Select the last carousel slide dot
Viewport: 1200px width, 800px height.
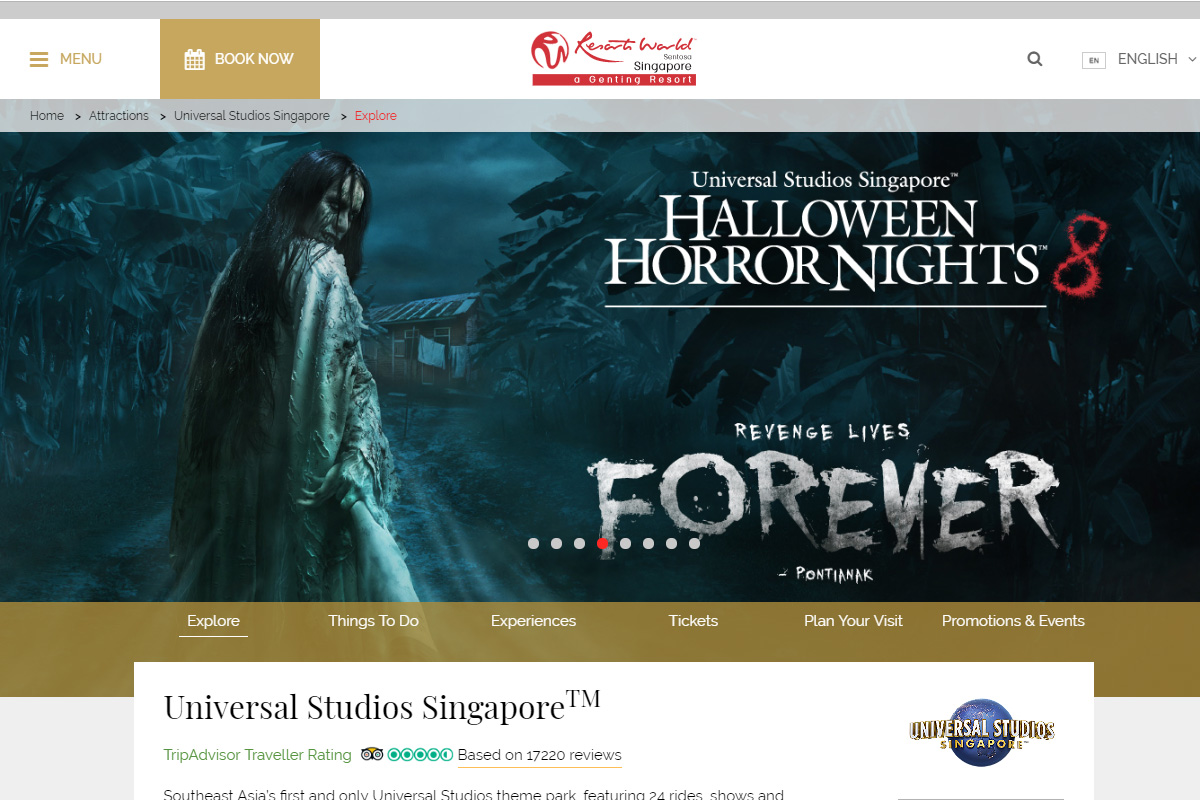tap(694, 544)
